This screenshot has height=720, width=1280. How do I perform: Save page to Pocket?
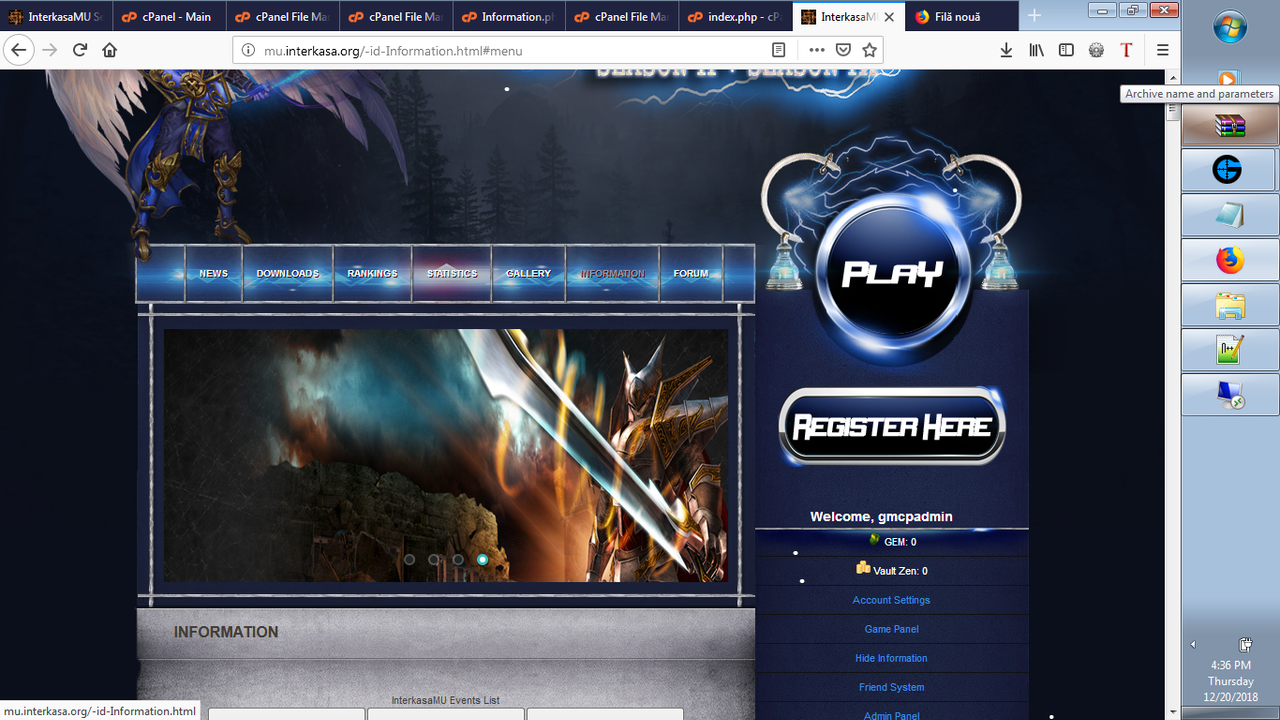coord(843,50)
